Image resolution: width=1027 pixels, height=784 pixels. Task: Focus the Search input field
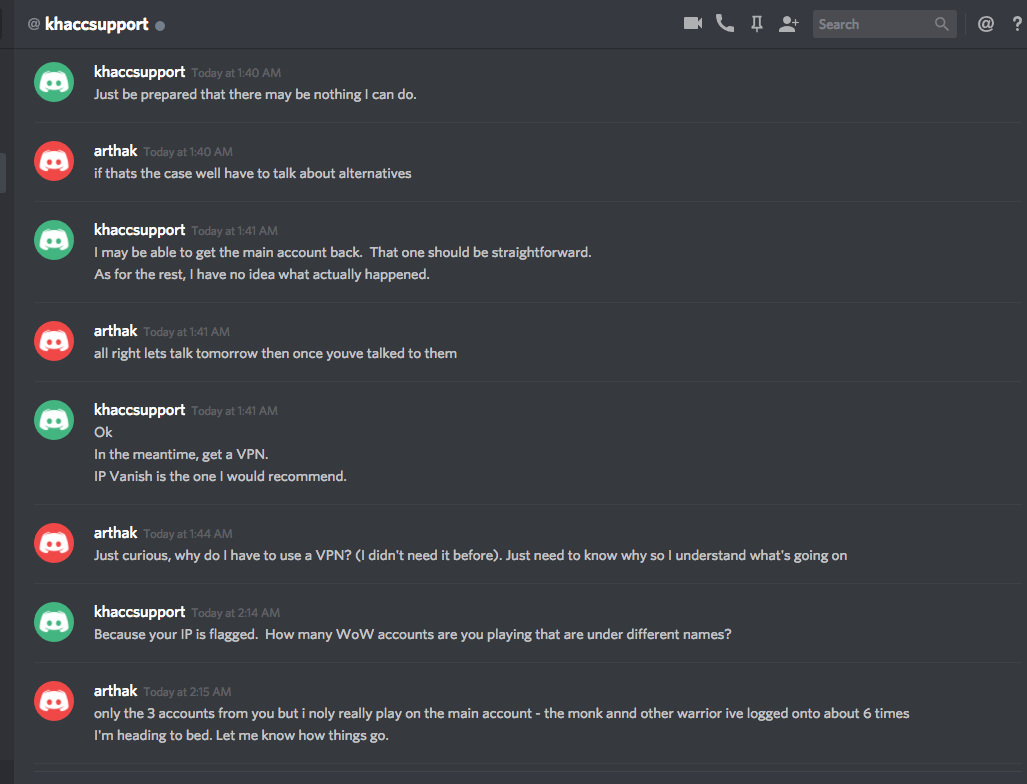(872, 24)
